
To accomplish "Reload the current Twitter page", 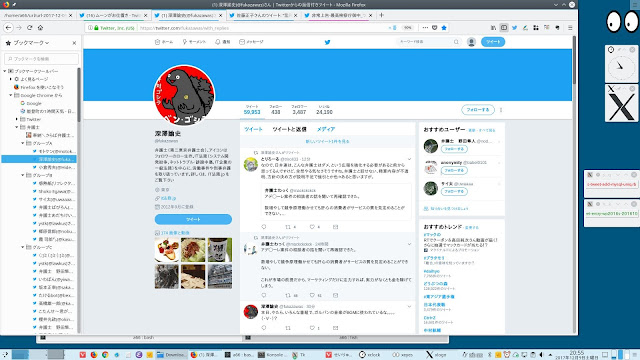I will 29,28.
